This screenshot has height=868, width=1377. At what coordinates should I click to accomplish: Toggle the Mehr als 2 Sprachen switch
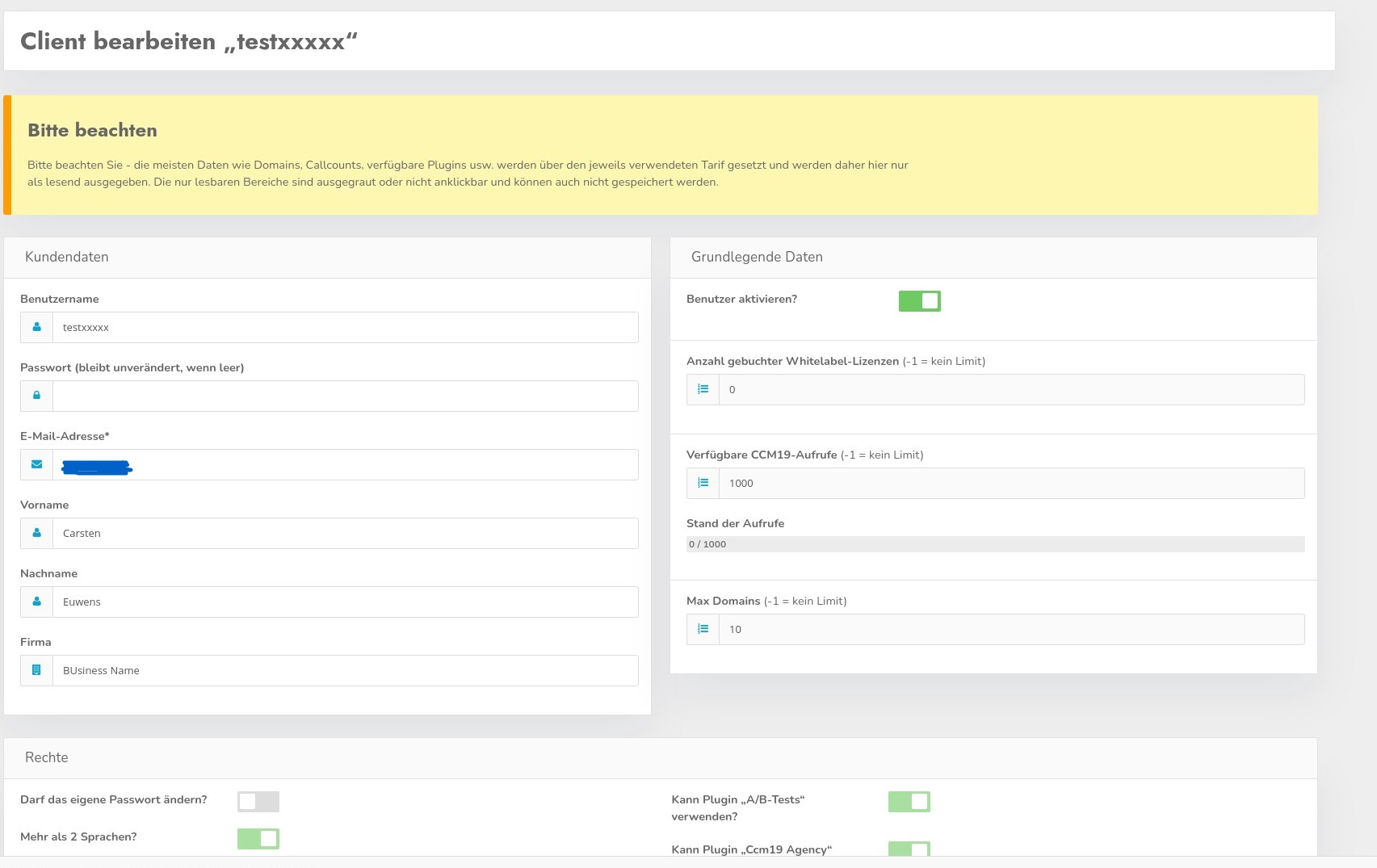pyautogui.click(x=258, y=838)
